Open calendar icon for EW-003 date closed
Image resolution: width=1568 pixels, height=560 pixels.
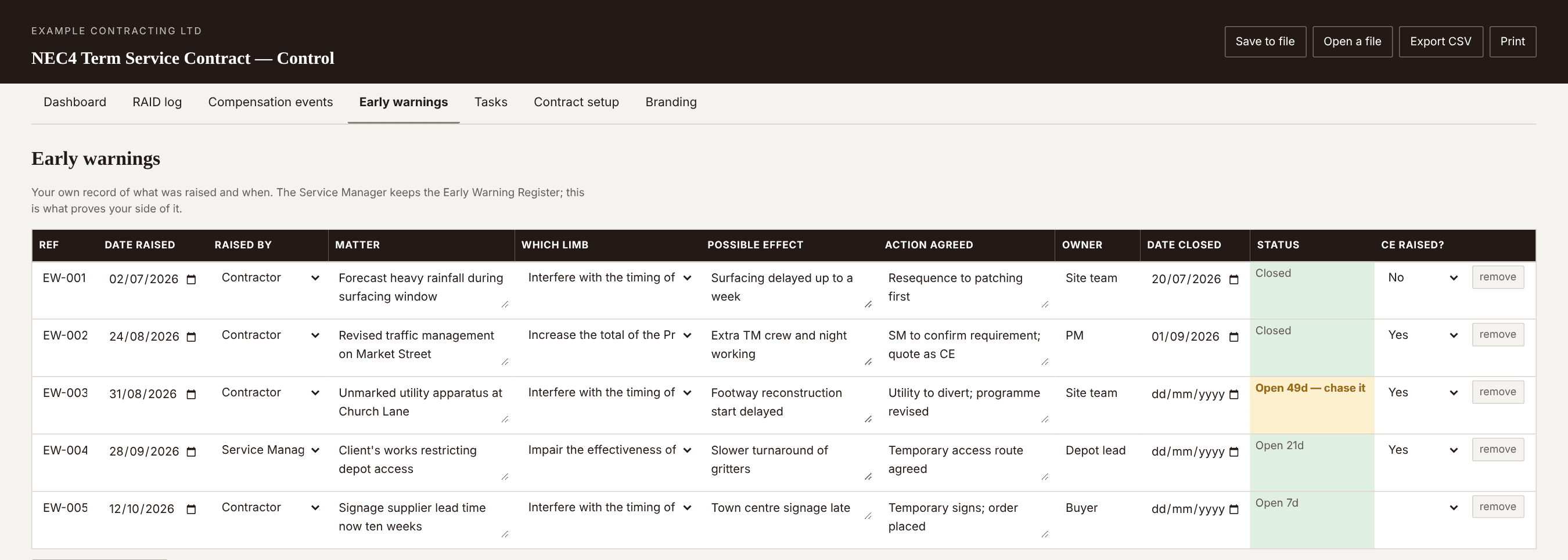coord(1234,394)
